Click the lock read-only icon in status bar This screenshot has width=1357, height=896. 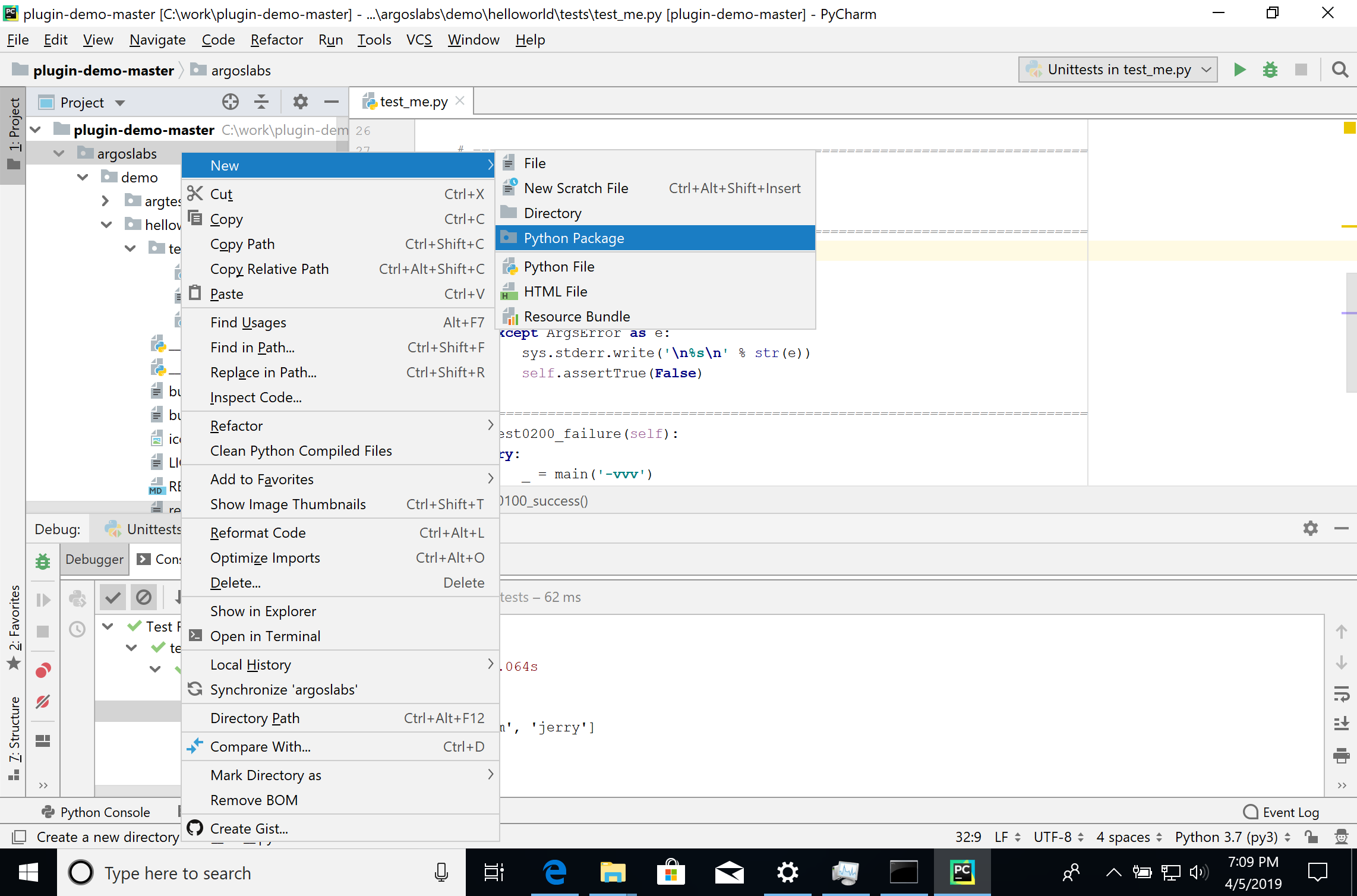1311,837
